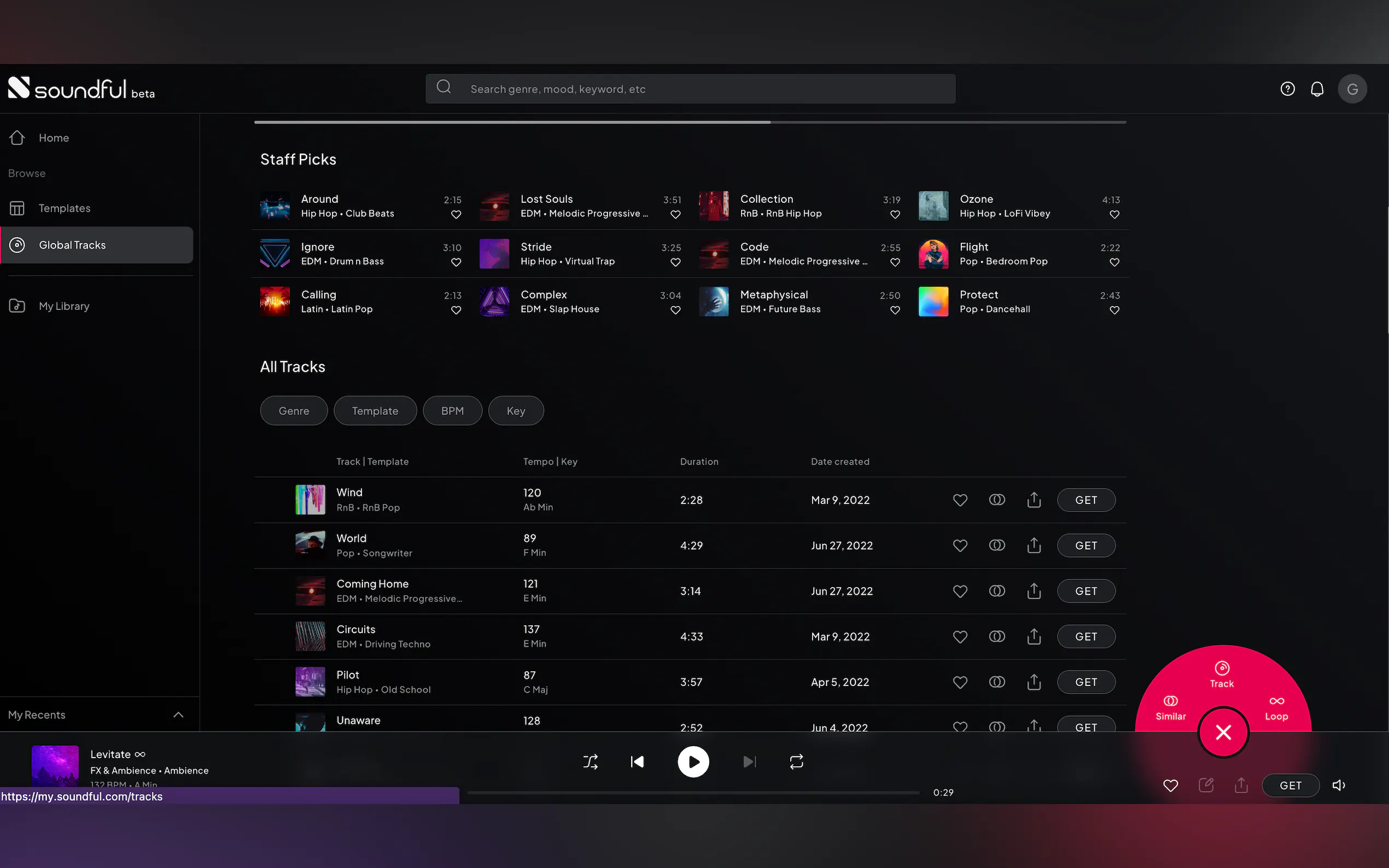Click the playback progress bar in the player

point(692,792)
